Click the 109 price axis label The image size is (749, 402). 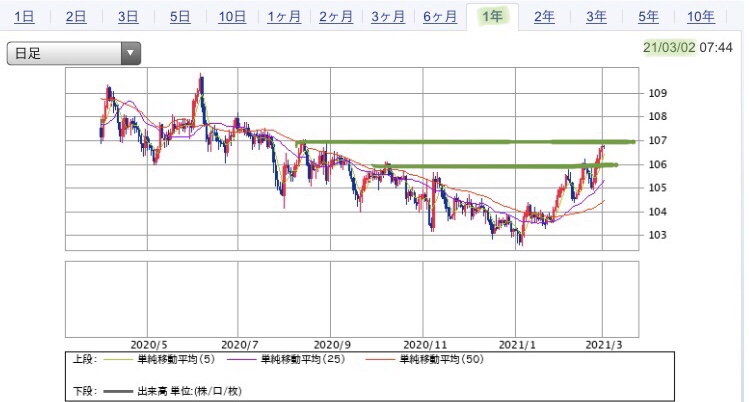[657, 93]
